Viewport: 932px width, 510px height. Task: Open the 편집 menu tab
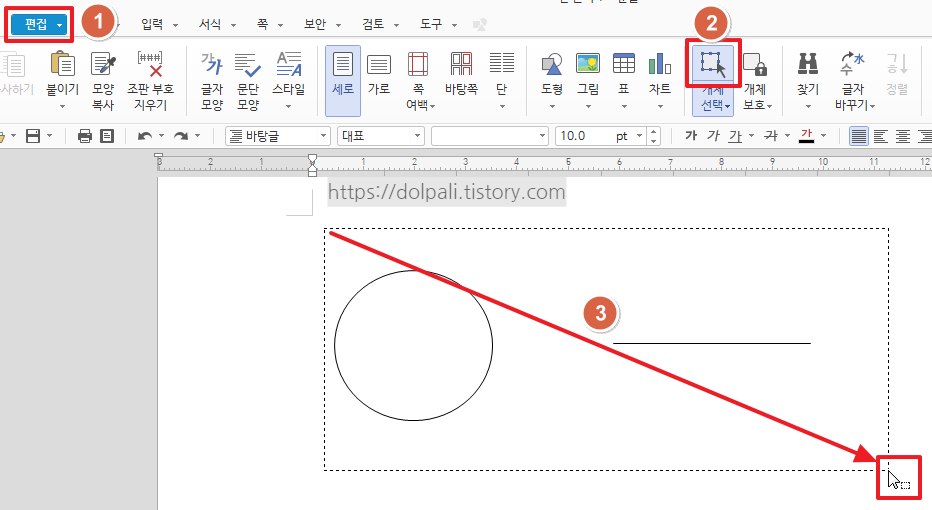pos(39,24)
